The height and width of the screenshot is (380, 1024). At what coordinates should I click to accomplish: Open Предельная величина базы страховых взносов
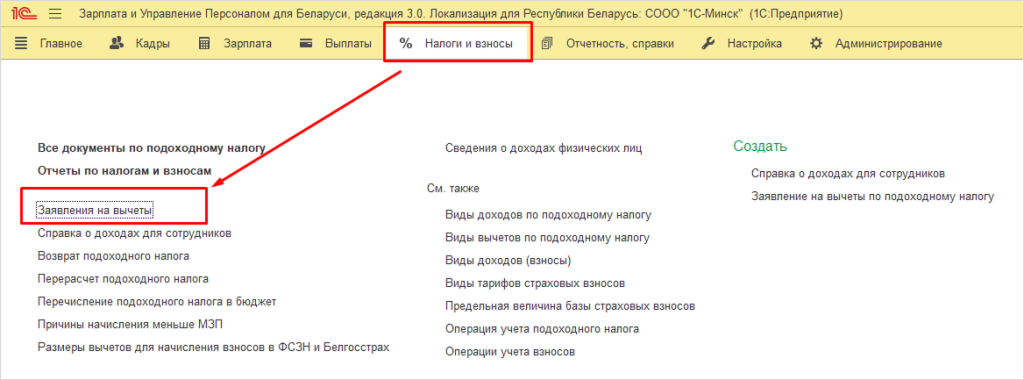tap(569, 306)
